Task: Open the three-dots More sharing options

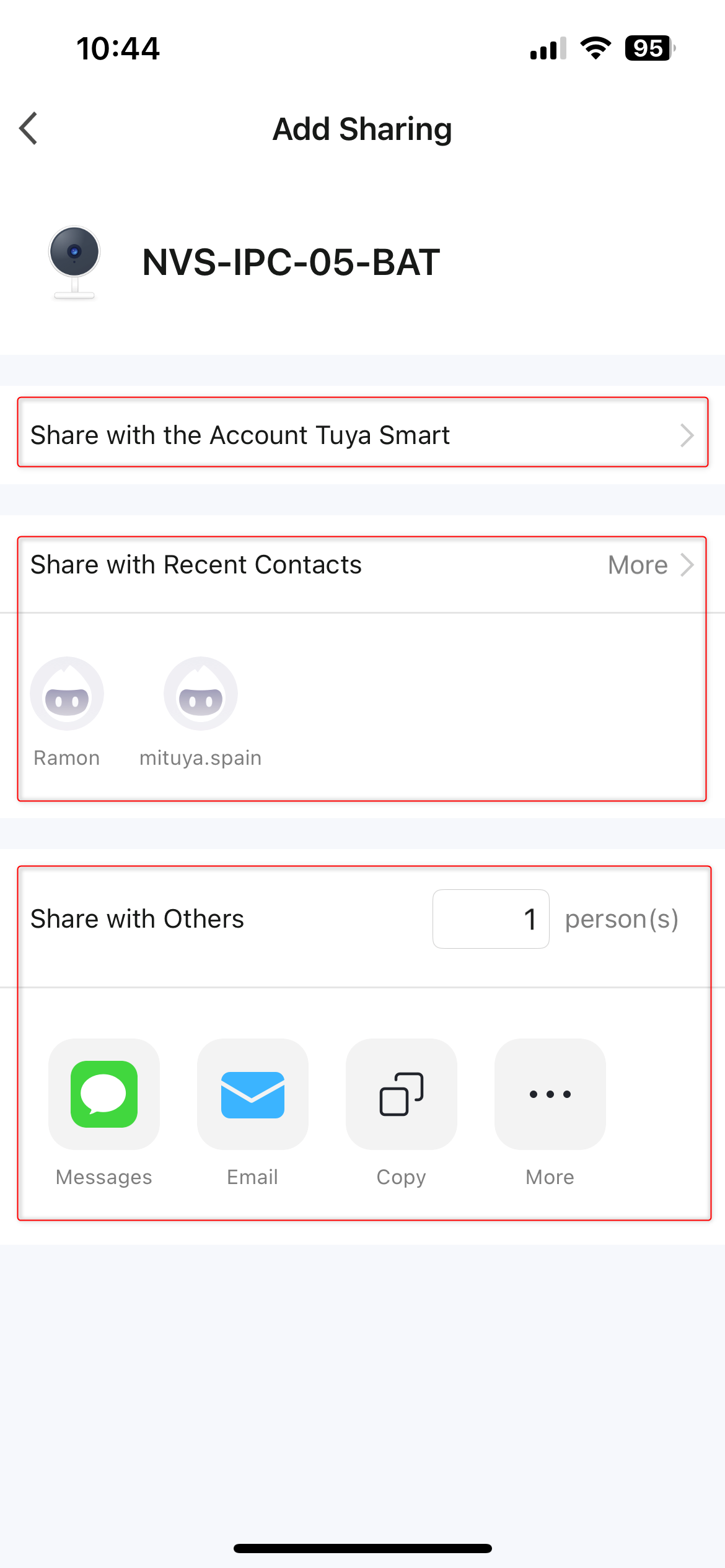Action: coord(550,1094)
